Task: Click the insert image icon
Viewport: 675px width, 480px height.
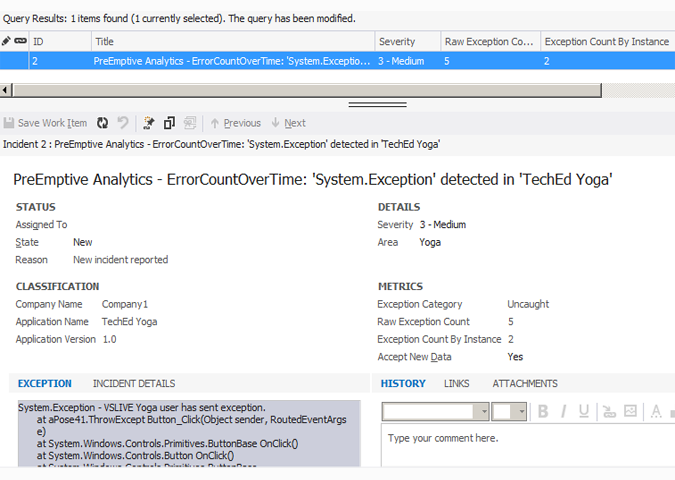Action: [630, 412]
